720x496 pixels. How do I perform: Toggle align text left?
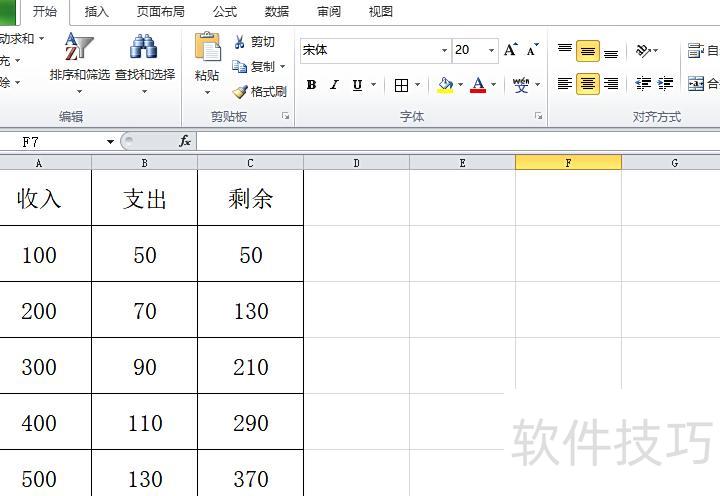point(565,84)
